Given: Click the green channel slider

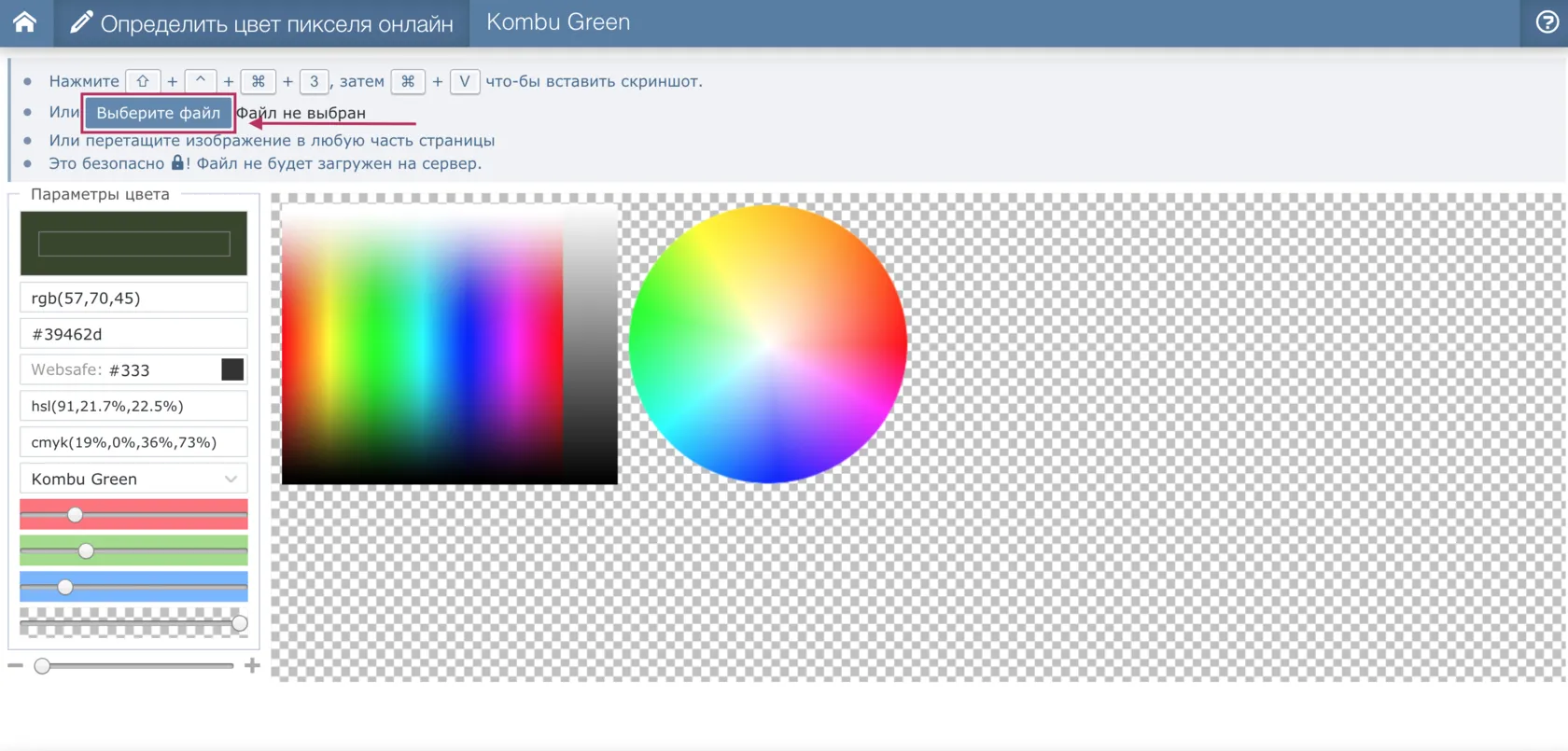Looking at the screenshot, I should click(x=133, y=550).
